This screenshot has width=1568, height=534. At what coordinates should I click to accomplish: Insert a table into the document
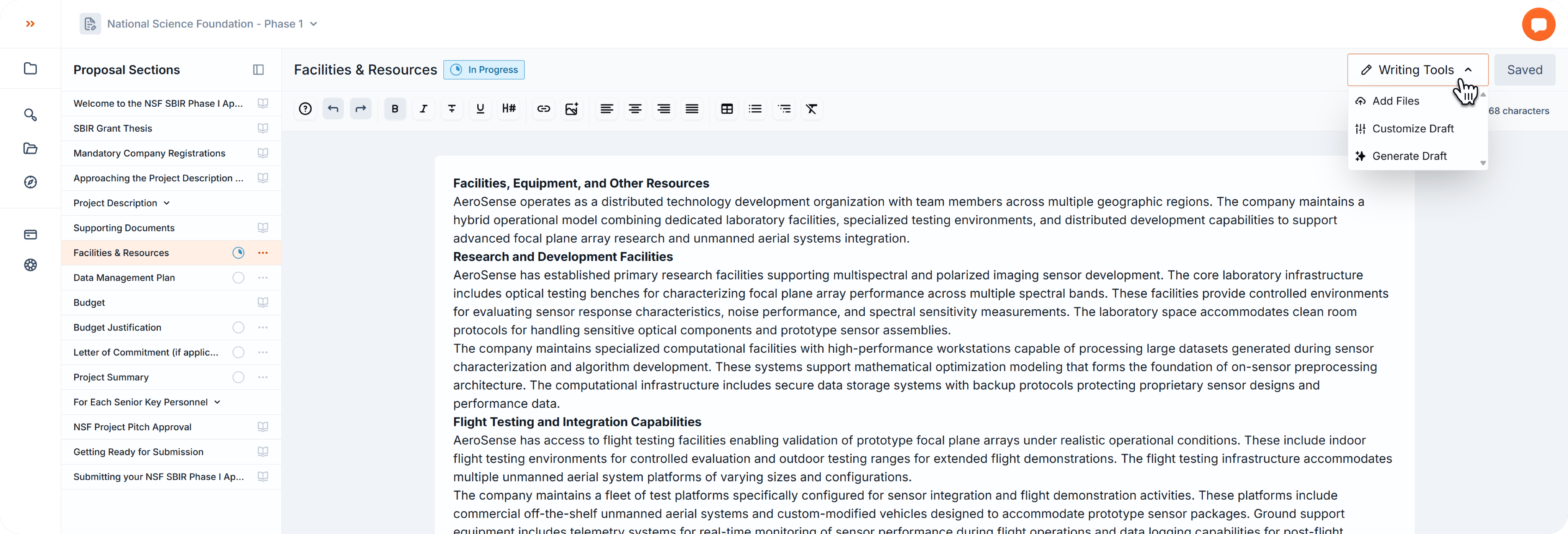(727, 109)
